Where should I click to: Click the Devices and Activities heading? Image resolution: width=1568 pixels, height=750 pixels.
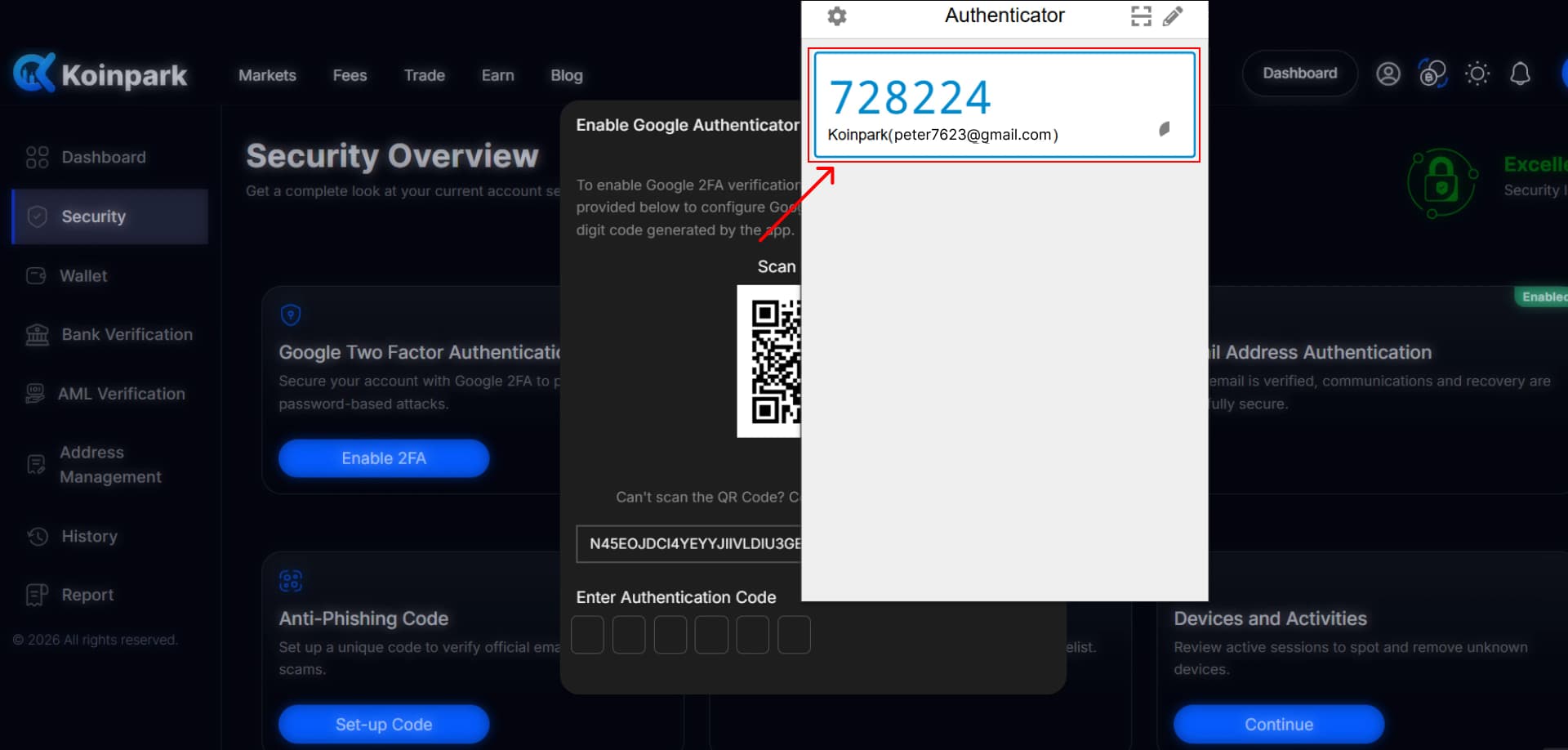coord(1270,618)
